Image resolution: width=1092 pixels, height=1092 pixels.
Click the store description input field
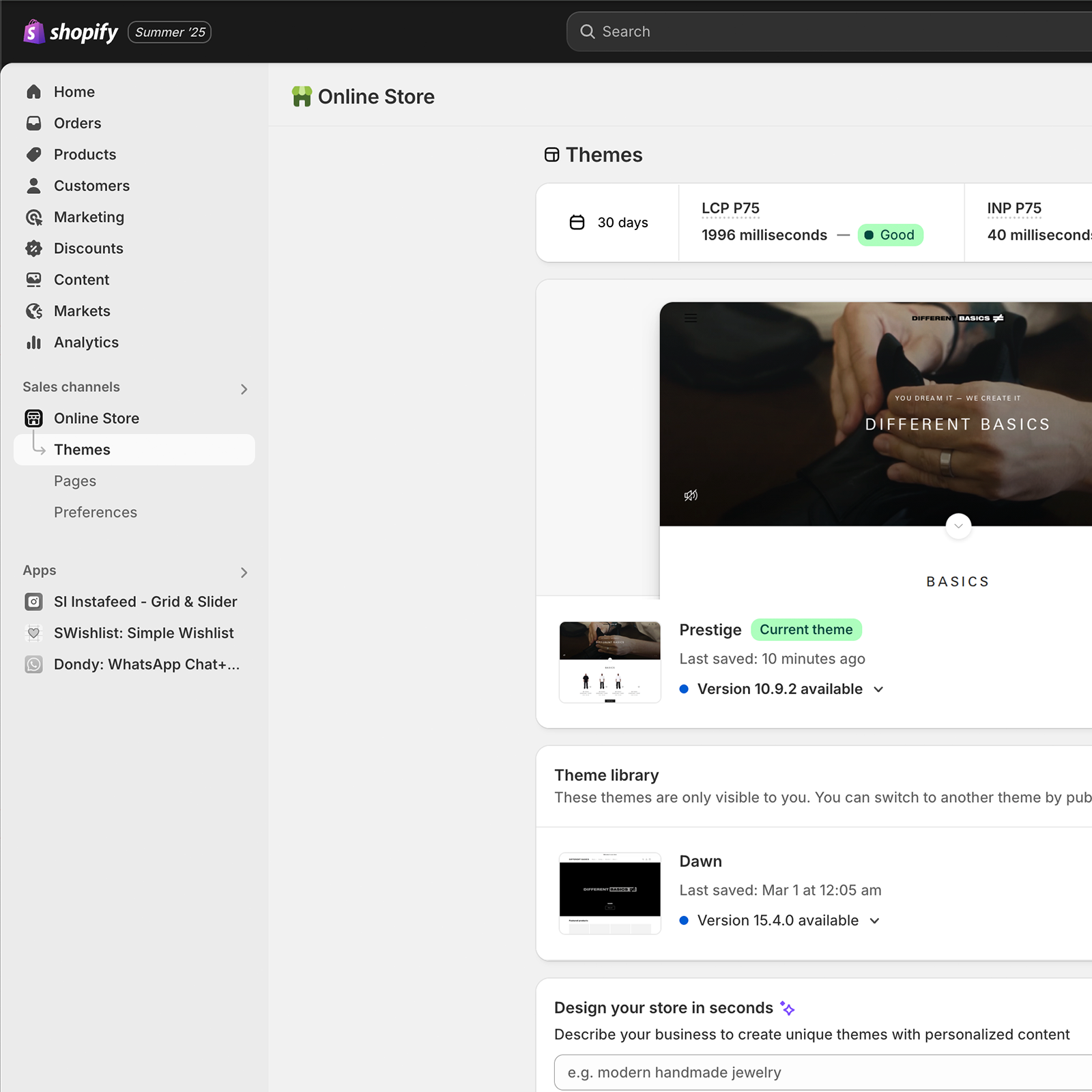coord(819,1072)
